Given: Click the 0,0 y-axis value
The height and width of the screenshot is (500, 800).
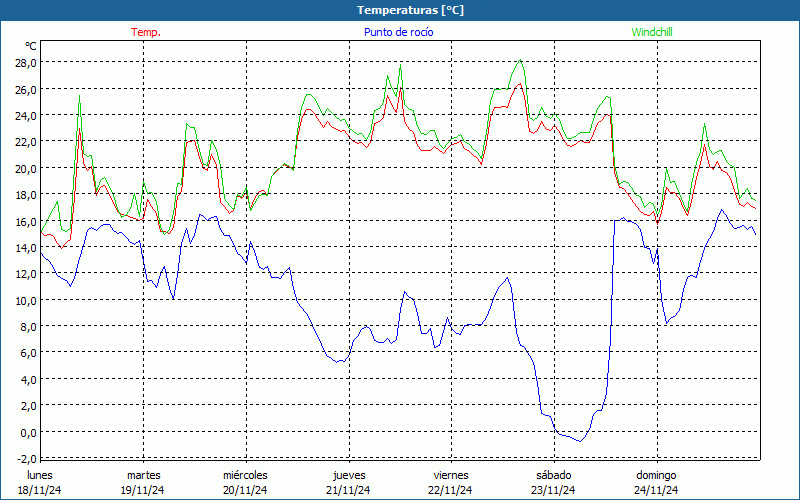Looking at the screenshot, I should pyautogui.click(x=29, y=432).
